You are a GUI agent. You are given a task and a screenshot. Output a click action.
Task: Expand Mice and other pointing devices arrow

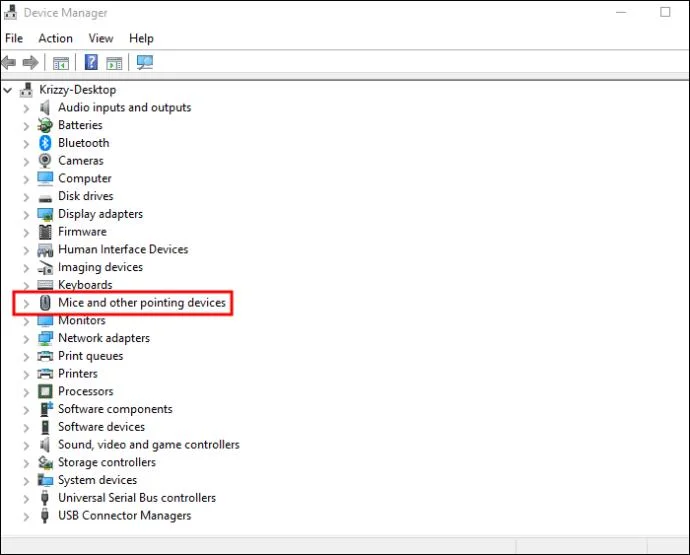[x=26, y=304]
